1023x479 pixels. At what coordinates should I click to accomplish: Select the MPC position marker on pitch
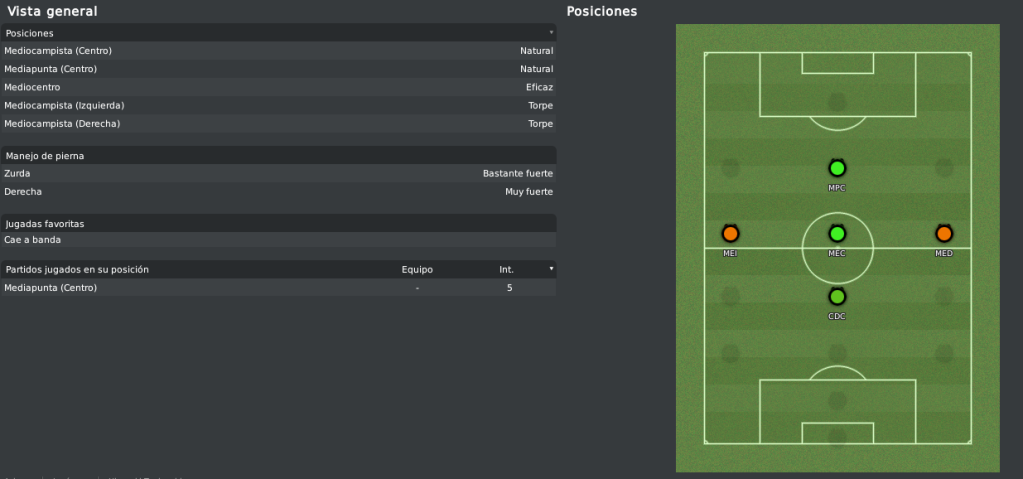click(837, 168)
